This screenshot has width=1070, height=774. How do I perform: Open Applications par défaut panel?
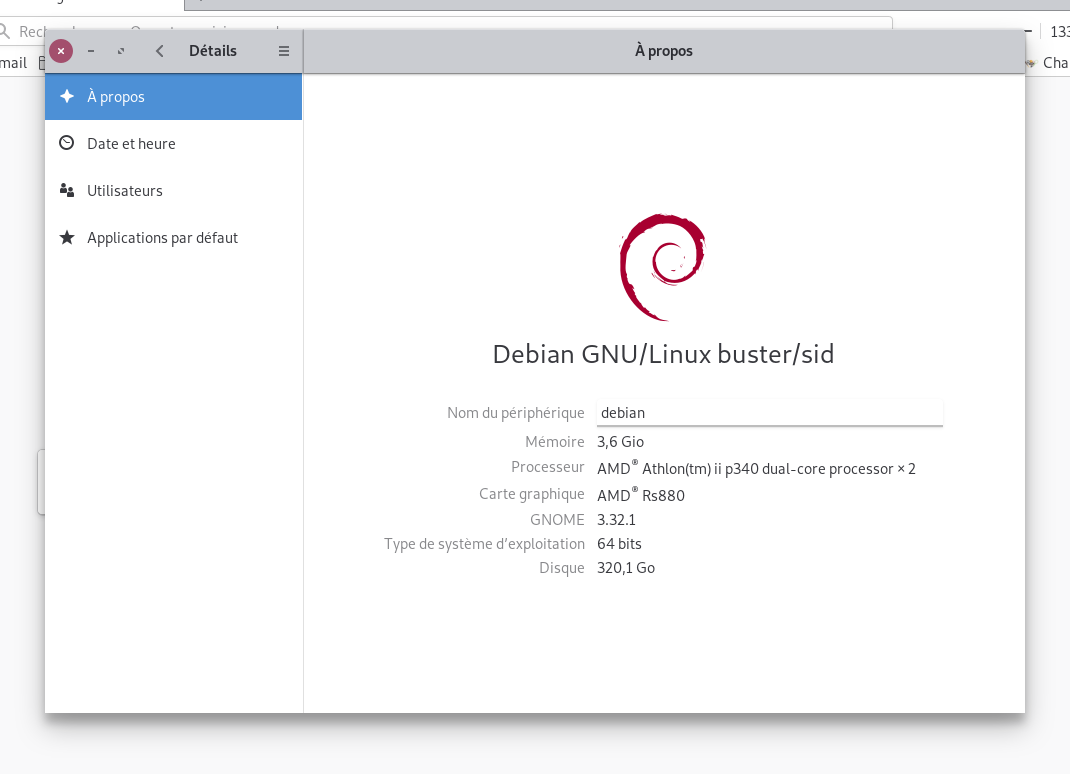[x=173, y=238]
